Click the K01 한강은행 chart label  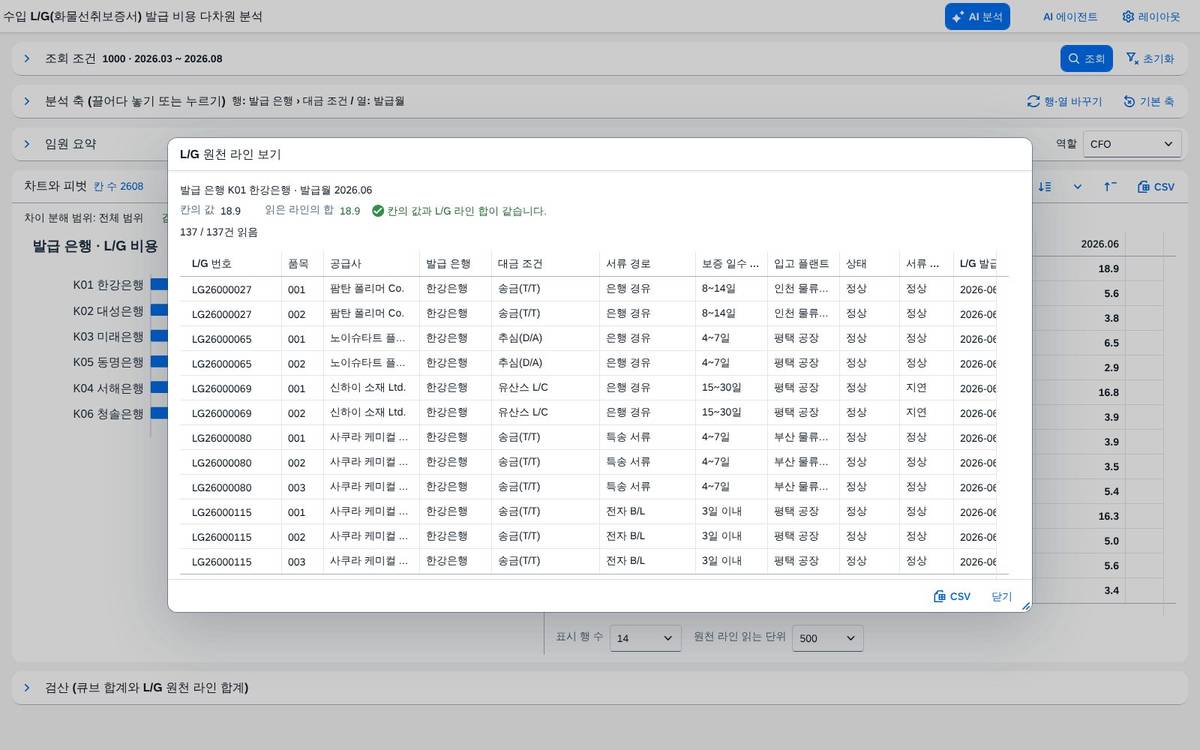(108, 285)
